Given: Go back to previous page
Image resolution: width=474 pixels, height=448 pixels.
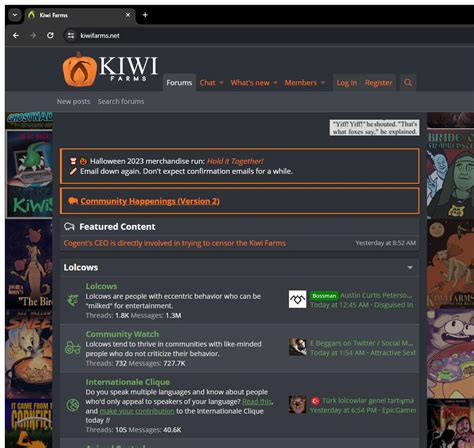Looking at the screenshot, I should pos(16,35).
